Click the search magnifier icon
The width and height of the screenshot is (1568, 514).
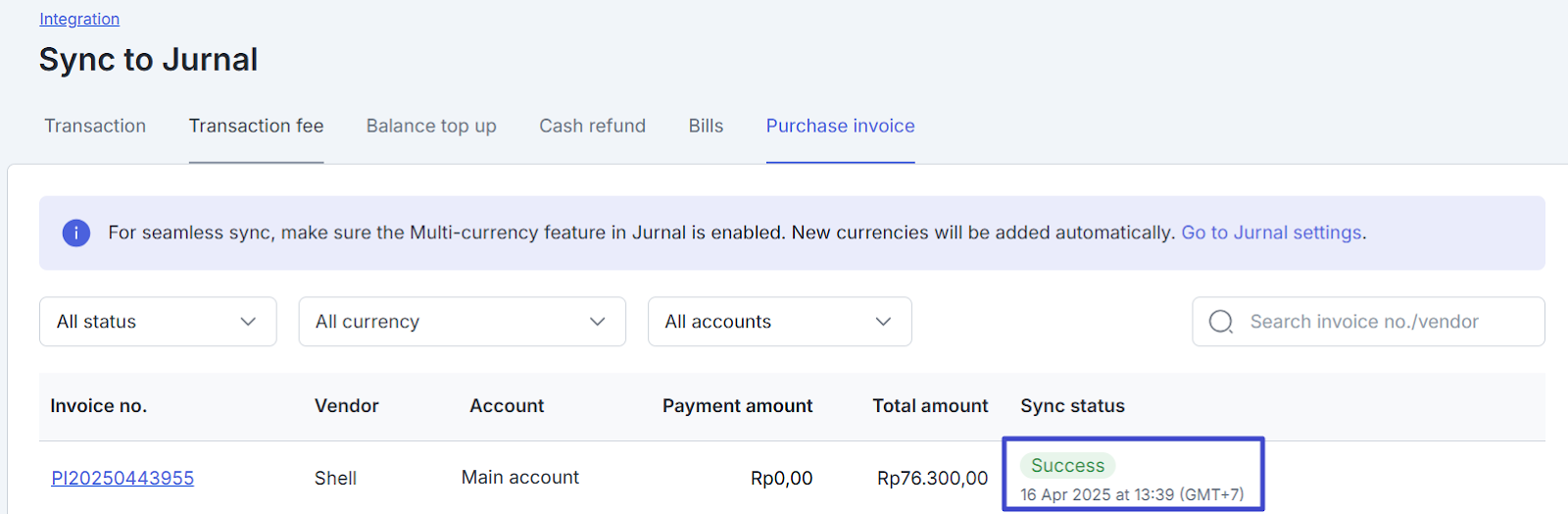[x=1221, y=322]
